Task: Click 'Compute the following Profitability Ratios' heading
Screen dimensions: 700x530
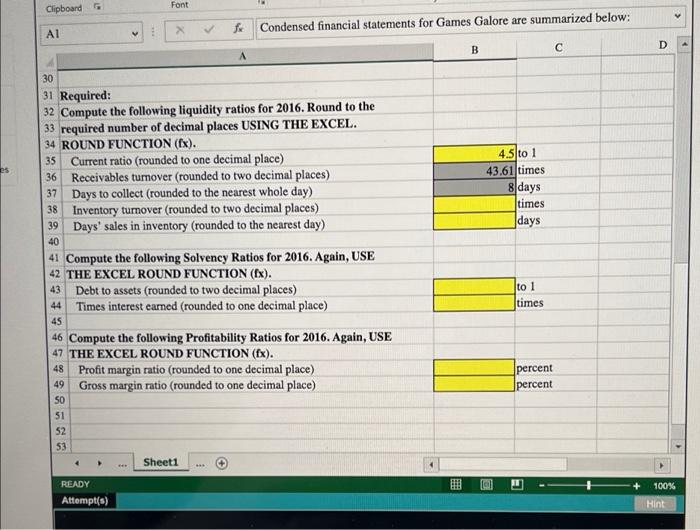Action: pos(230,337)
